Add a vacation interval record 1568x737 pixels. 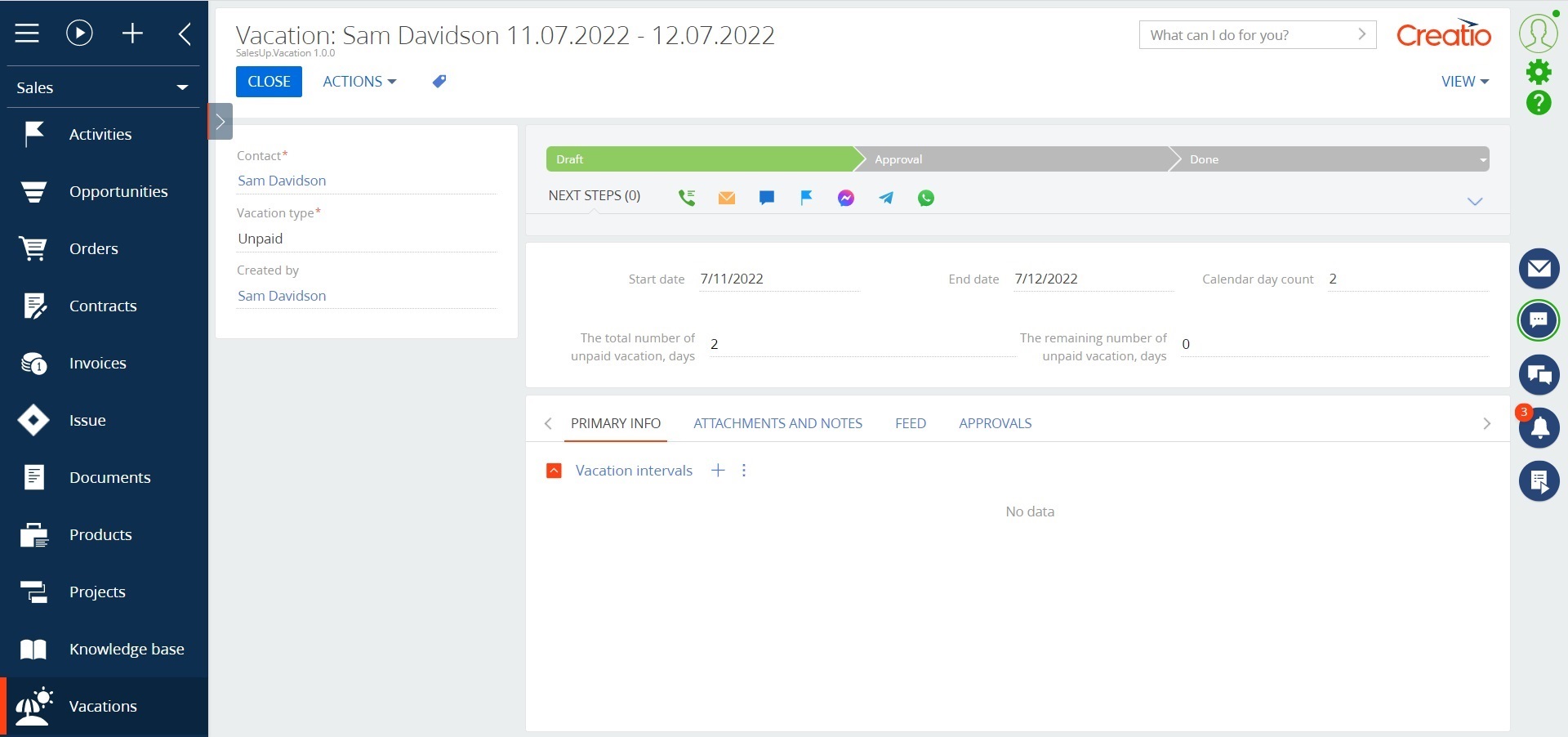718,470
